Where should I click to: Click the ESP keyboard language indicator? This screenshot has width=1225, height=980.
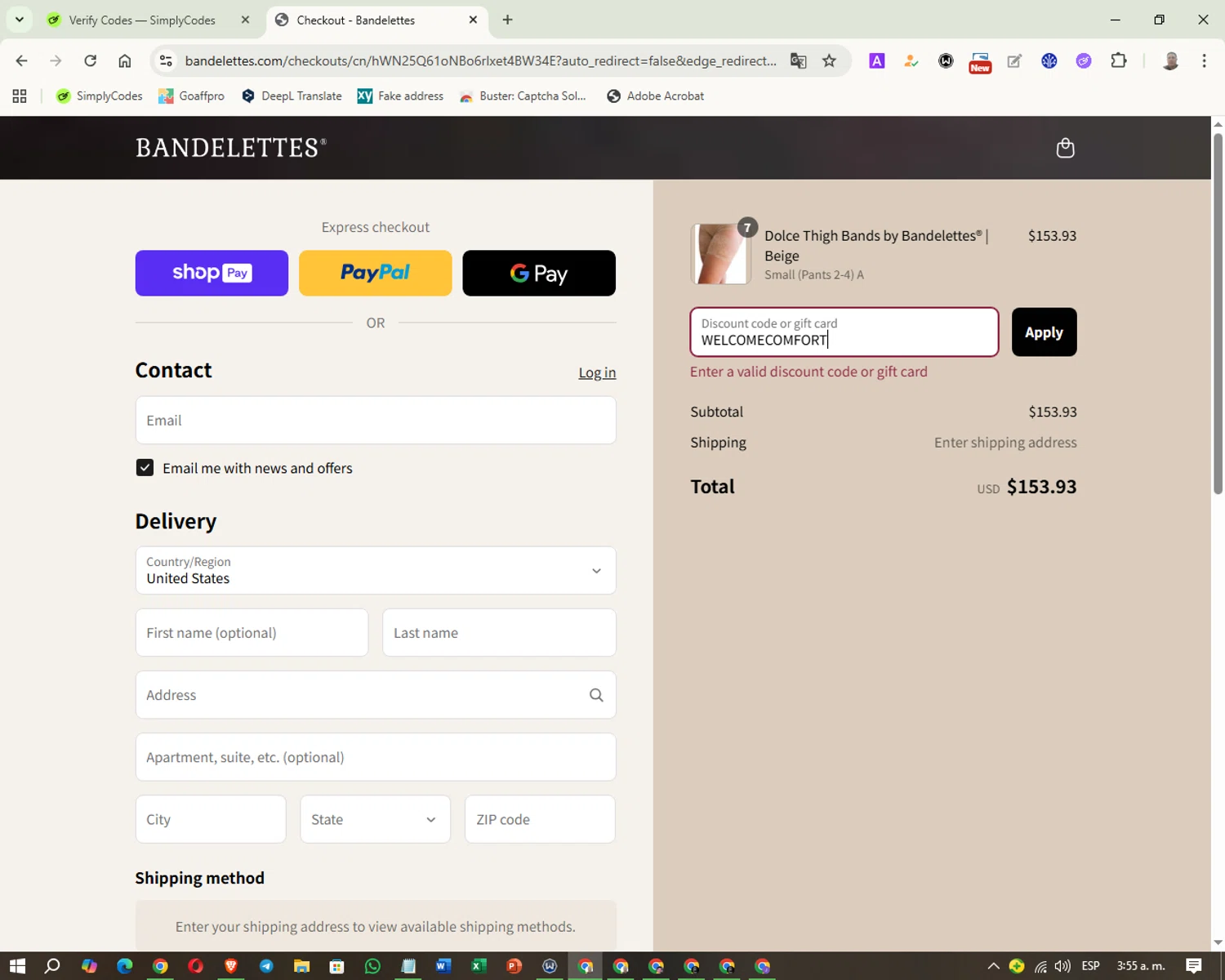[x=1090, y=966]
